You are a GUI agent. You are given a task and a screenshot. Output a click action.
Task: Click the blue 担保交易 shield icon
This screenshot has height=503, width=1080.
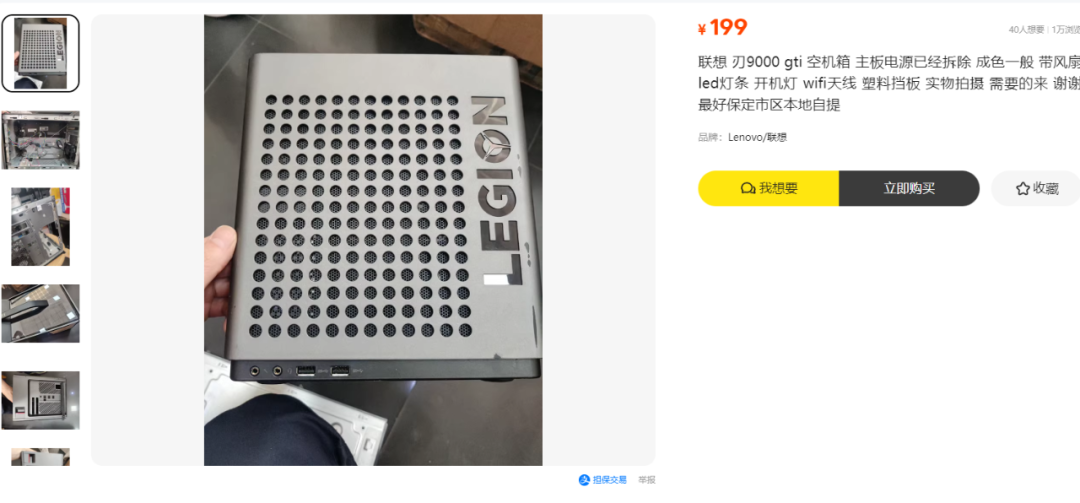tap(584, 480)
